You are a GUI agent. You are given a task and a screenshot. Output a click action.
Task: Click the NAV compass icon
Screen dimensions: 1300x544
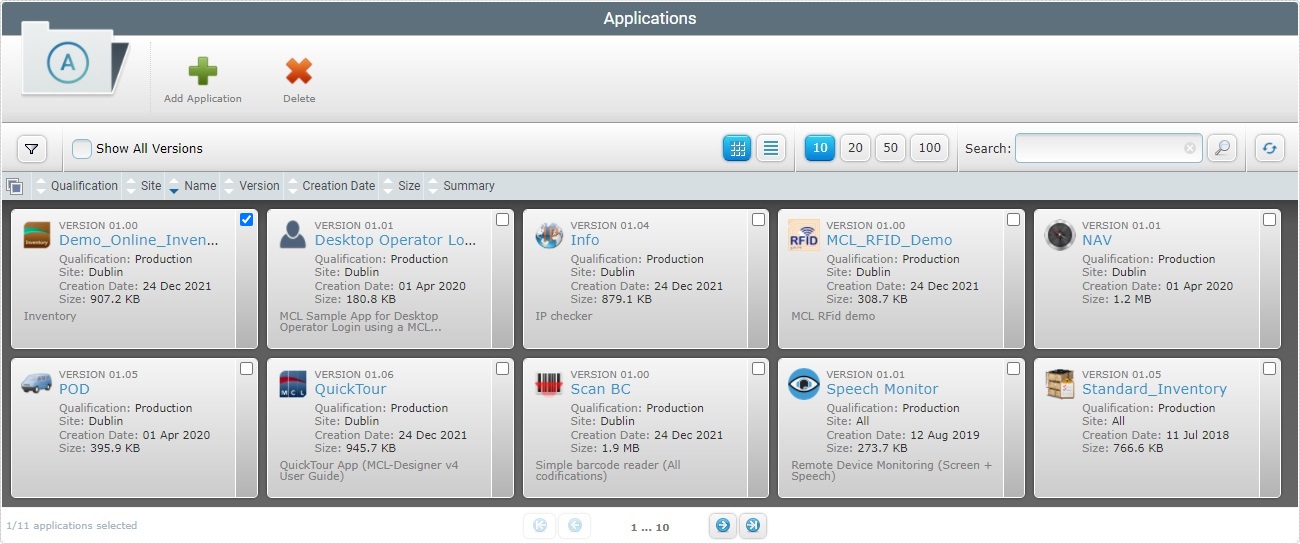[1060, 236]
